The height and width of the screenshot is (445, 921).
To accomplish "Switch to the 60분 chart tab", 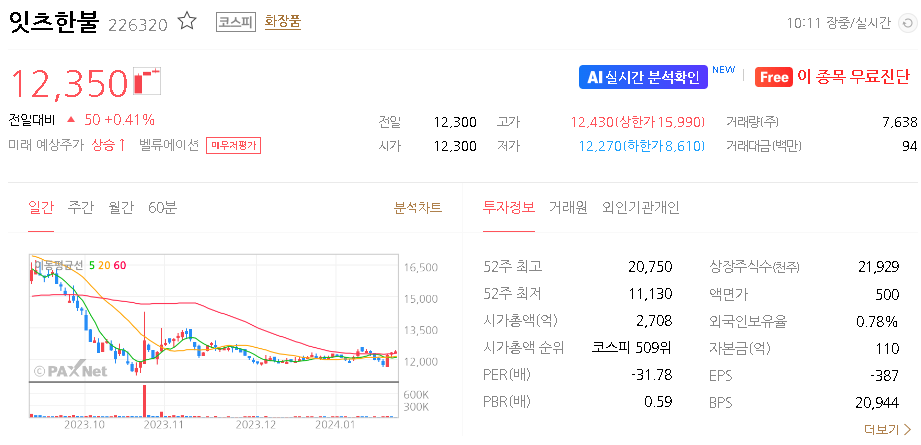I will (163, 207).
